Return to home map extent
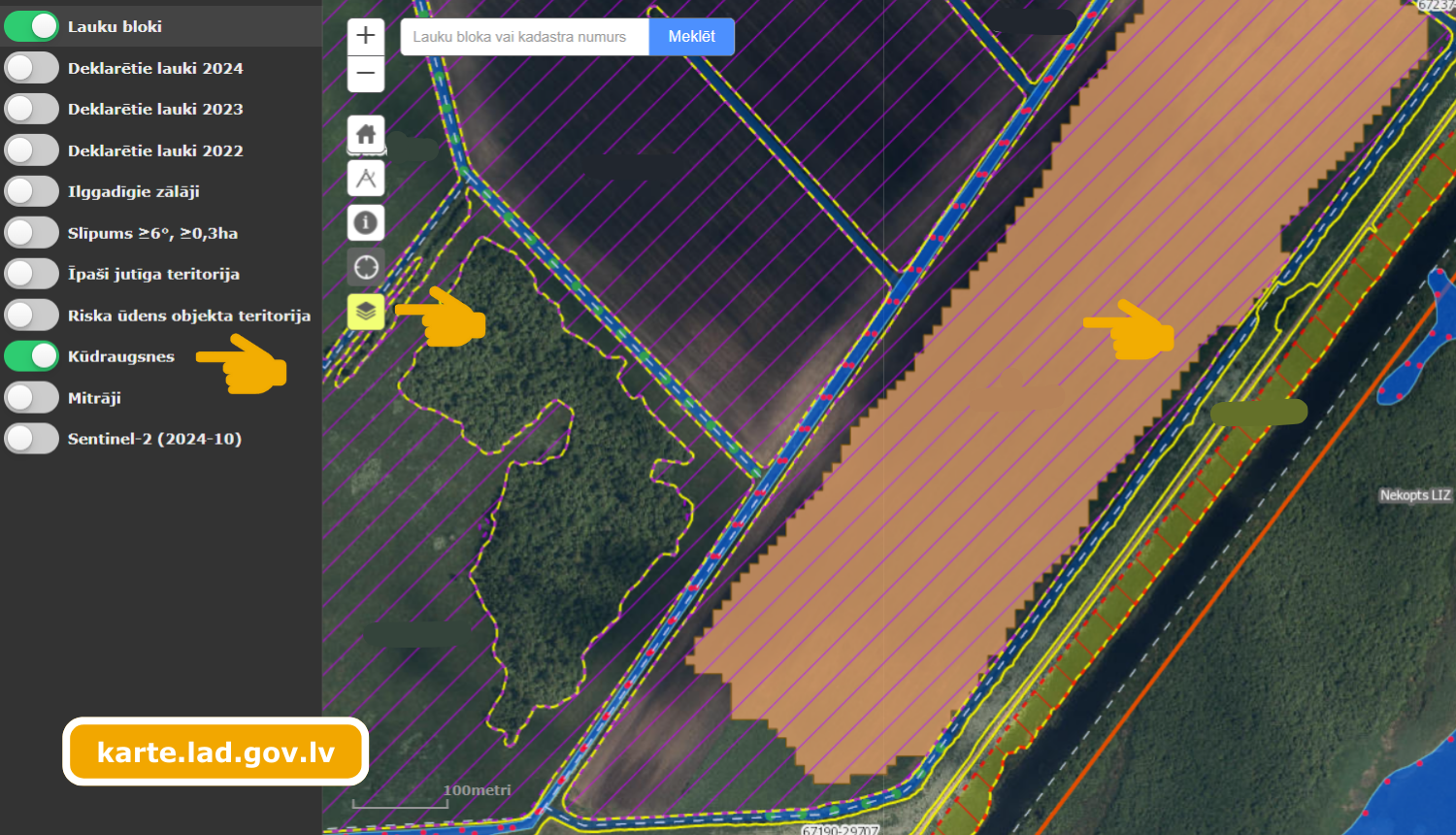This screenshot has width=1456, height=835. 366,134
